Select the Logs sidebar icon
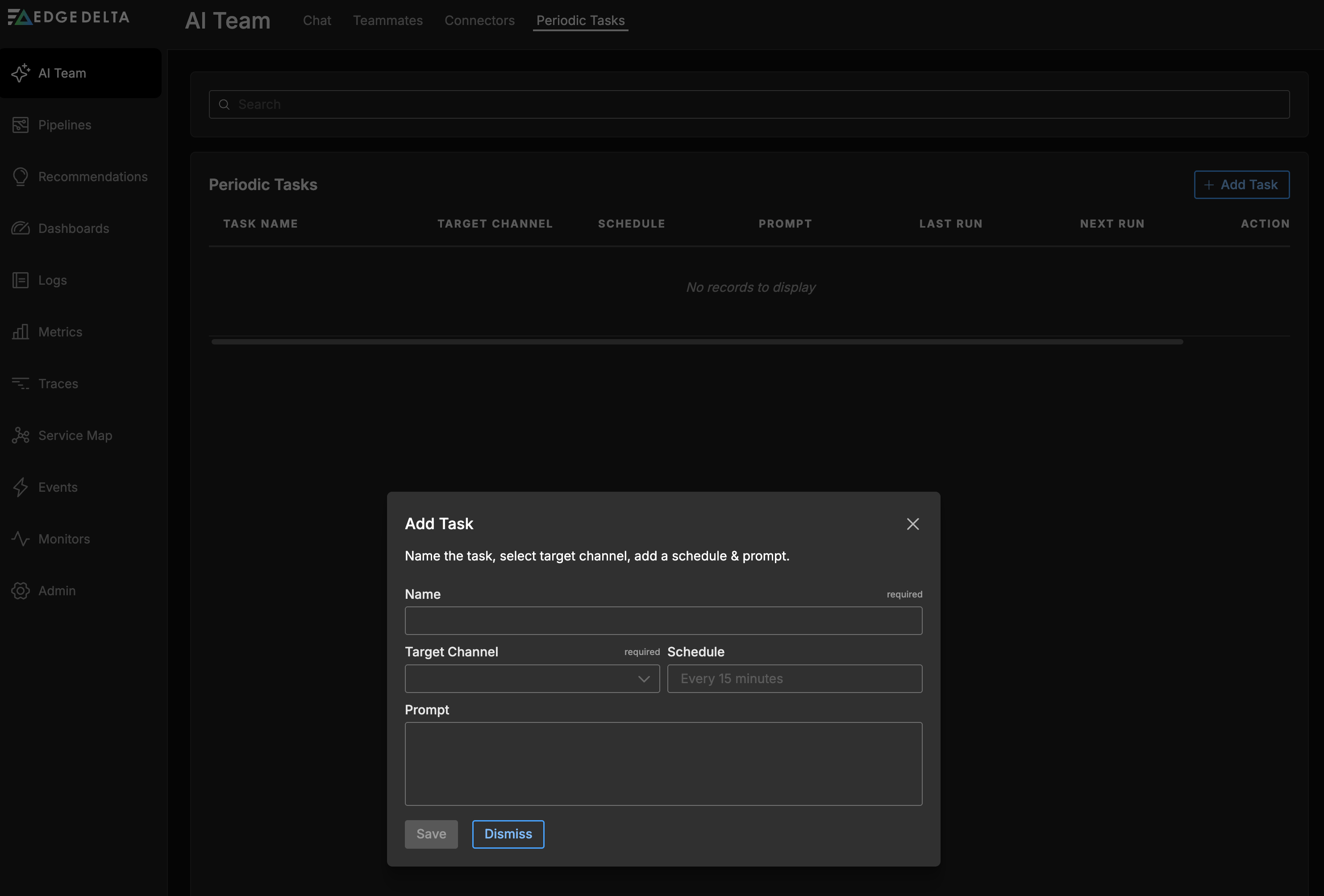1324x896 pixels. click(x=21, y=280)
